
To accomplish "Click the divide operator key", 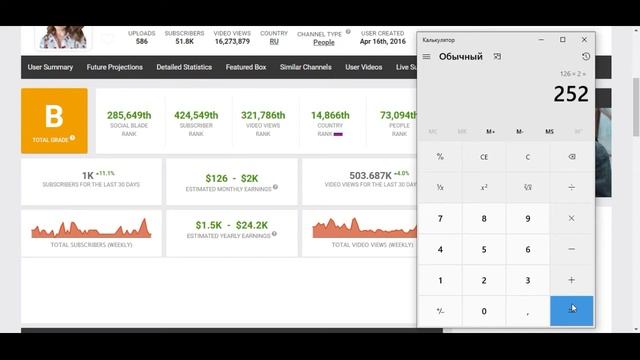I will pyautogui.click(x=571, y=187).
